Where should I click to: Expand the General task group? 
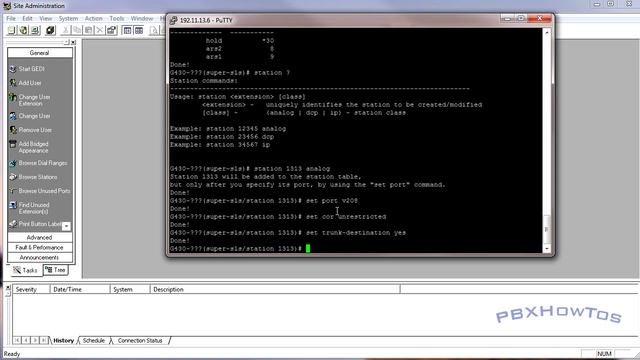[x=40, y=53]
